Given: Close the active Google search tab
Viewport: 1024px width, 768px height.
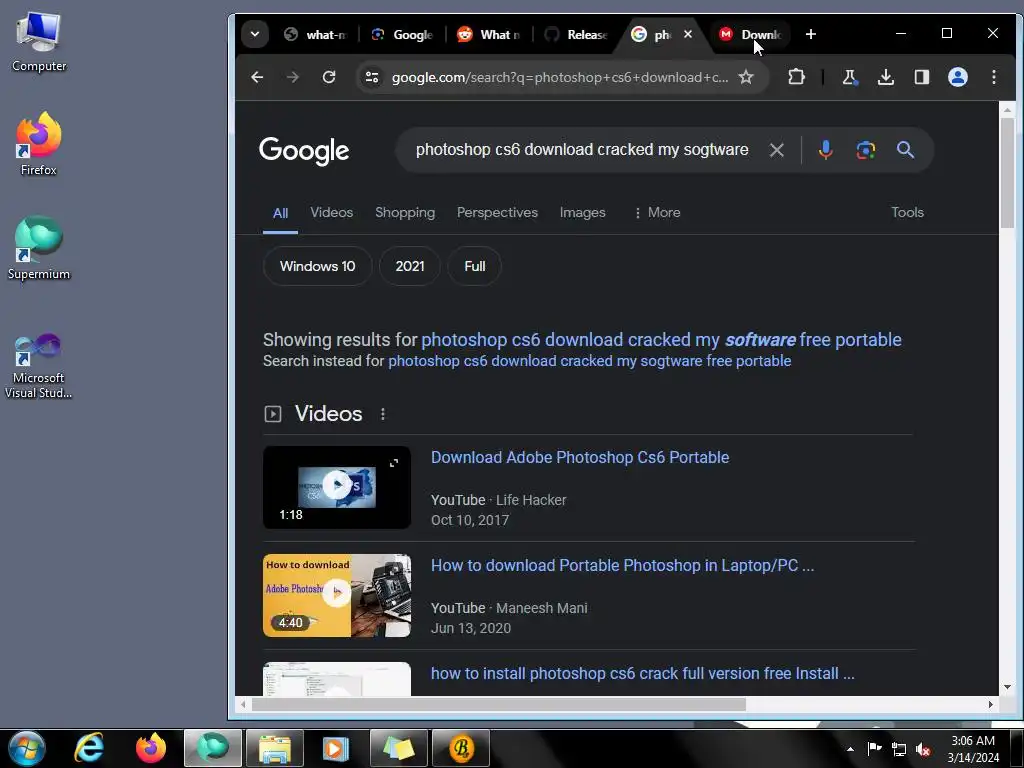Looking at the screenshot, I should (688, 34).
